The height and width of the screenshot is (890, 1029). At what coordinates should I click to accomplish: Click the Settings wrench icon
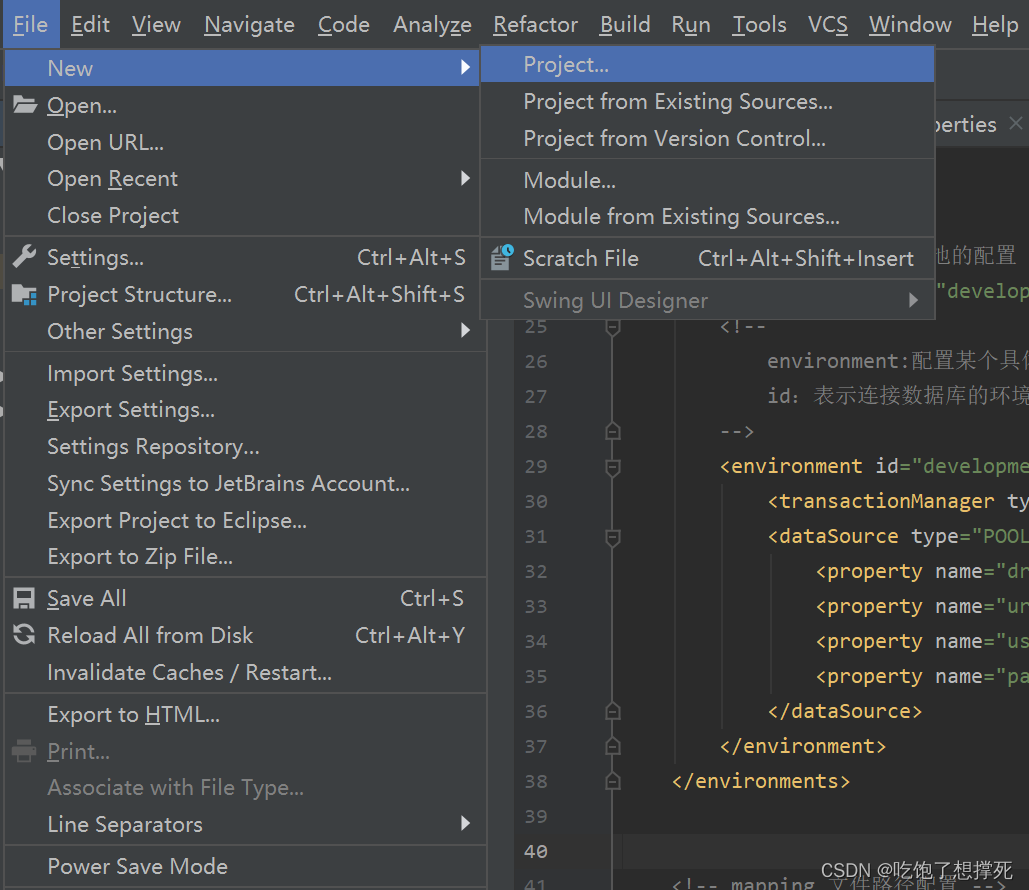coord(24,257)
